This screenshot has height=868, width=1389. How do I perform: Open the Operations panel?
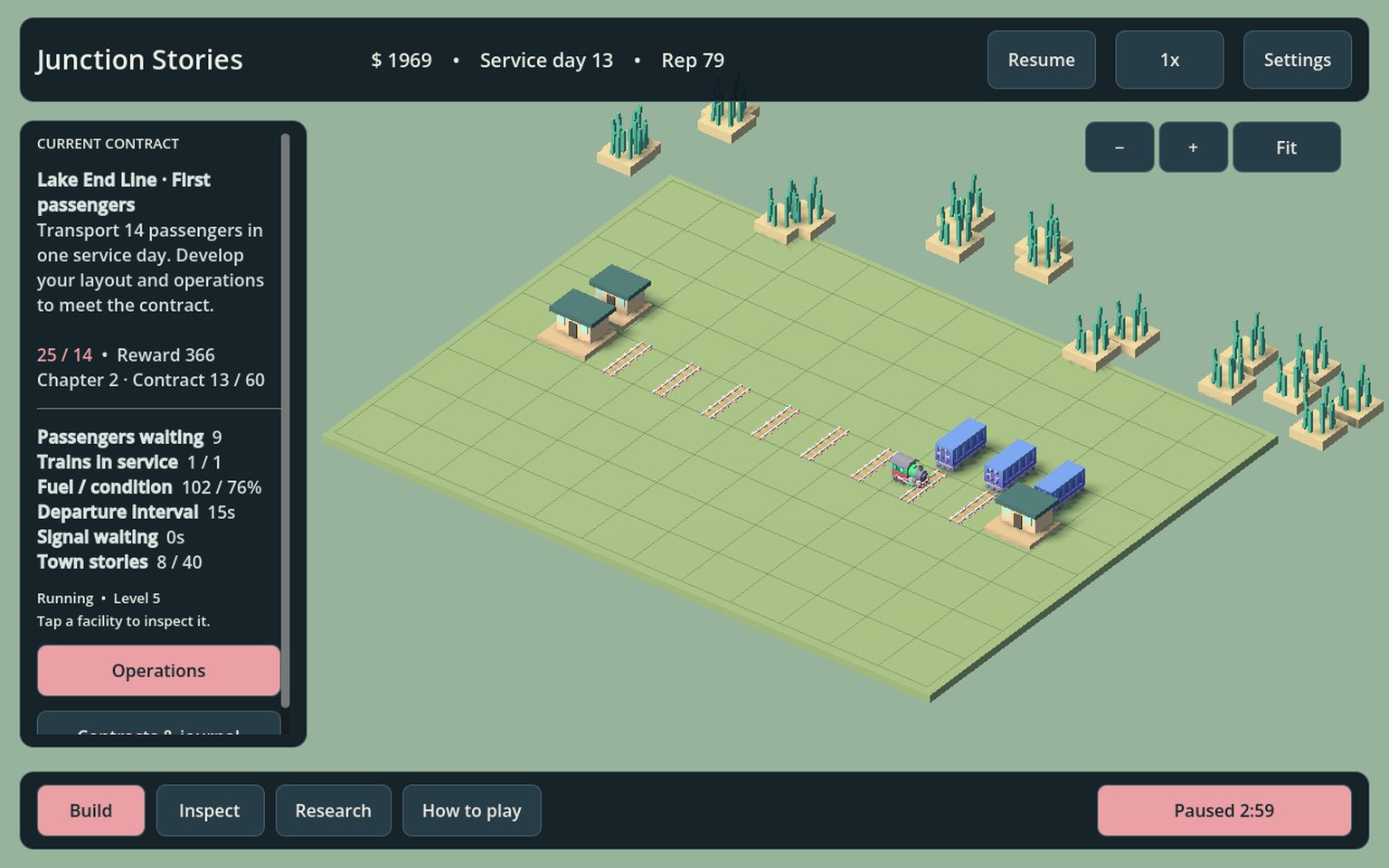point(158,670)
